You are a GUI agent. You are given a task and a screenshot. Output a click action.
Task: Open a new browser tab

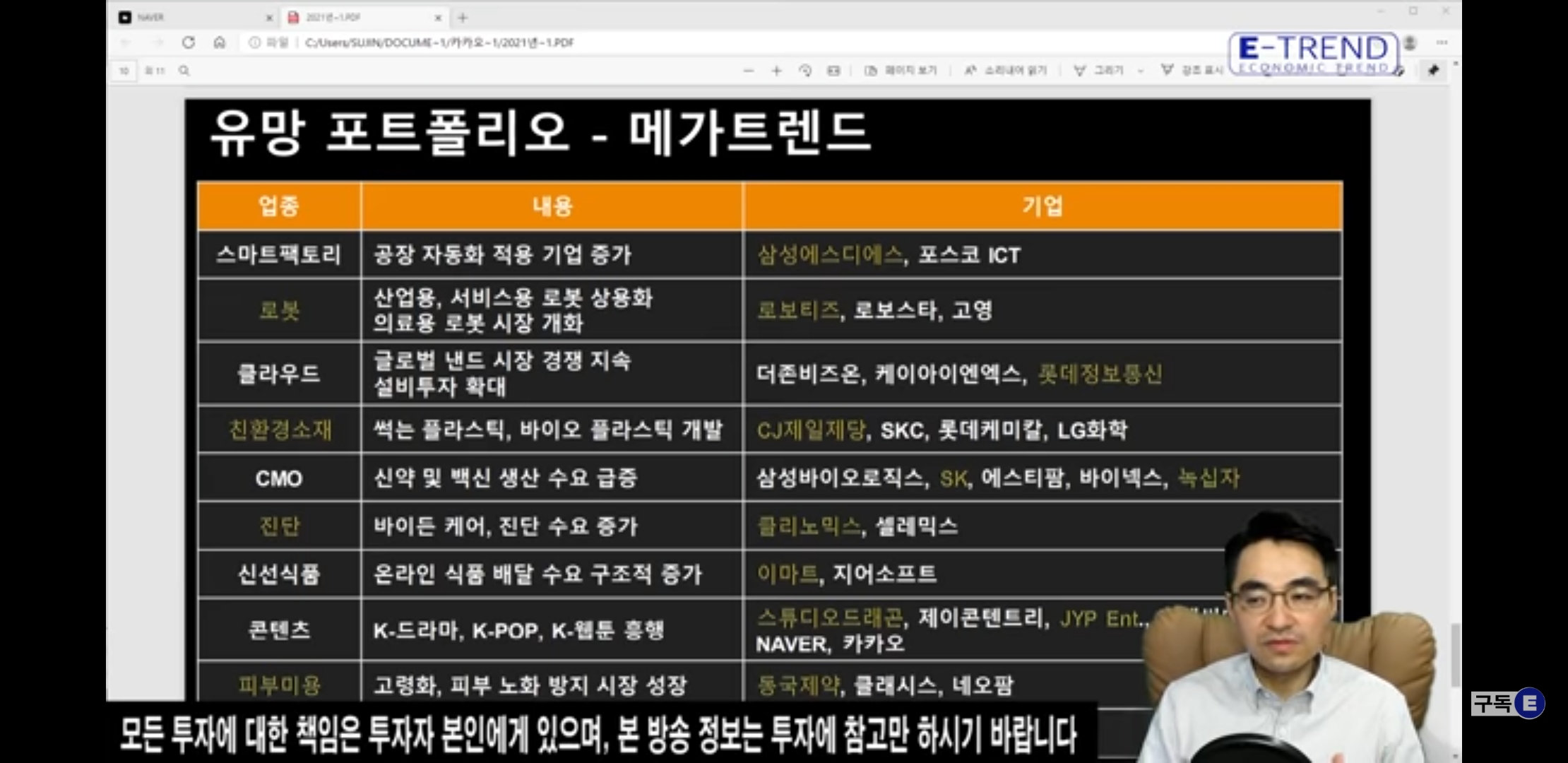click(463, 18)
